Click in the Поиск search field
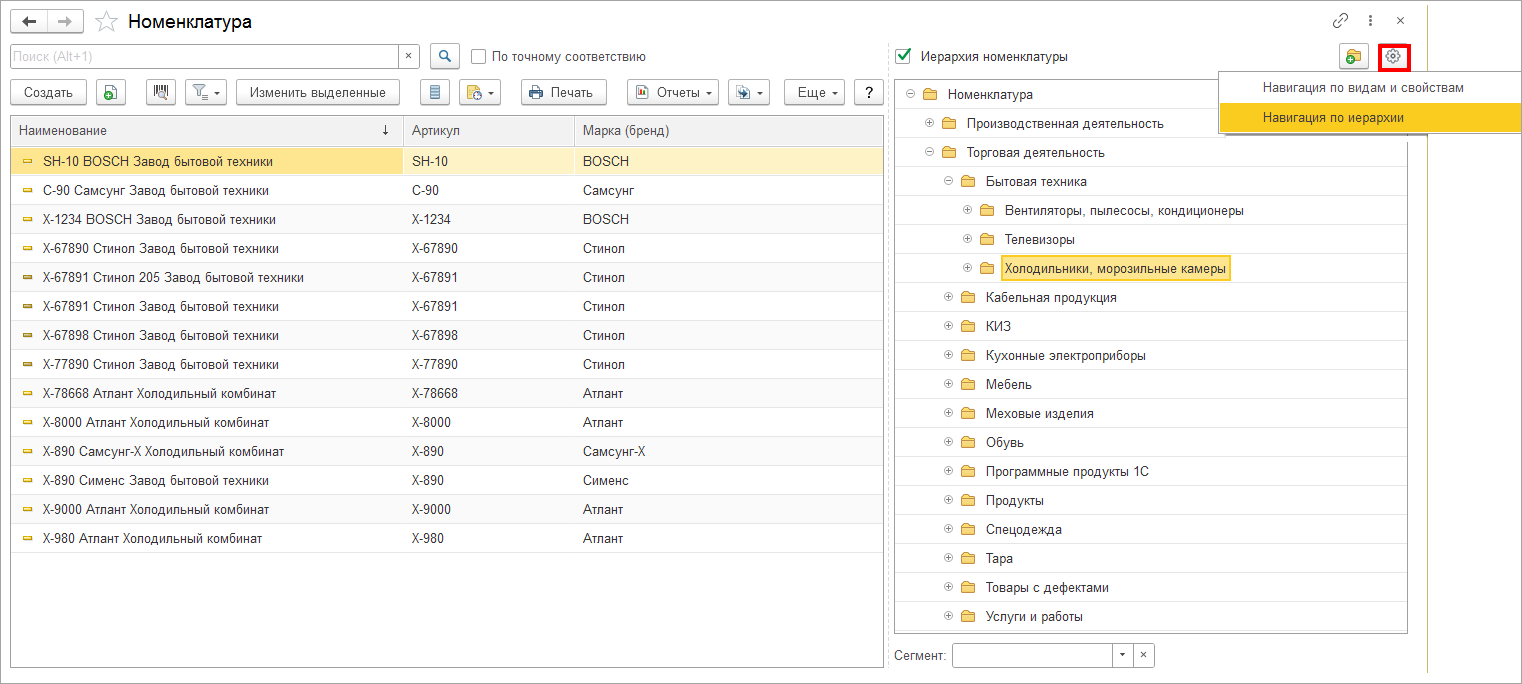 (x=204, y=57)
